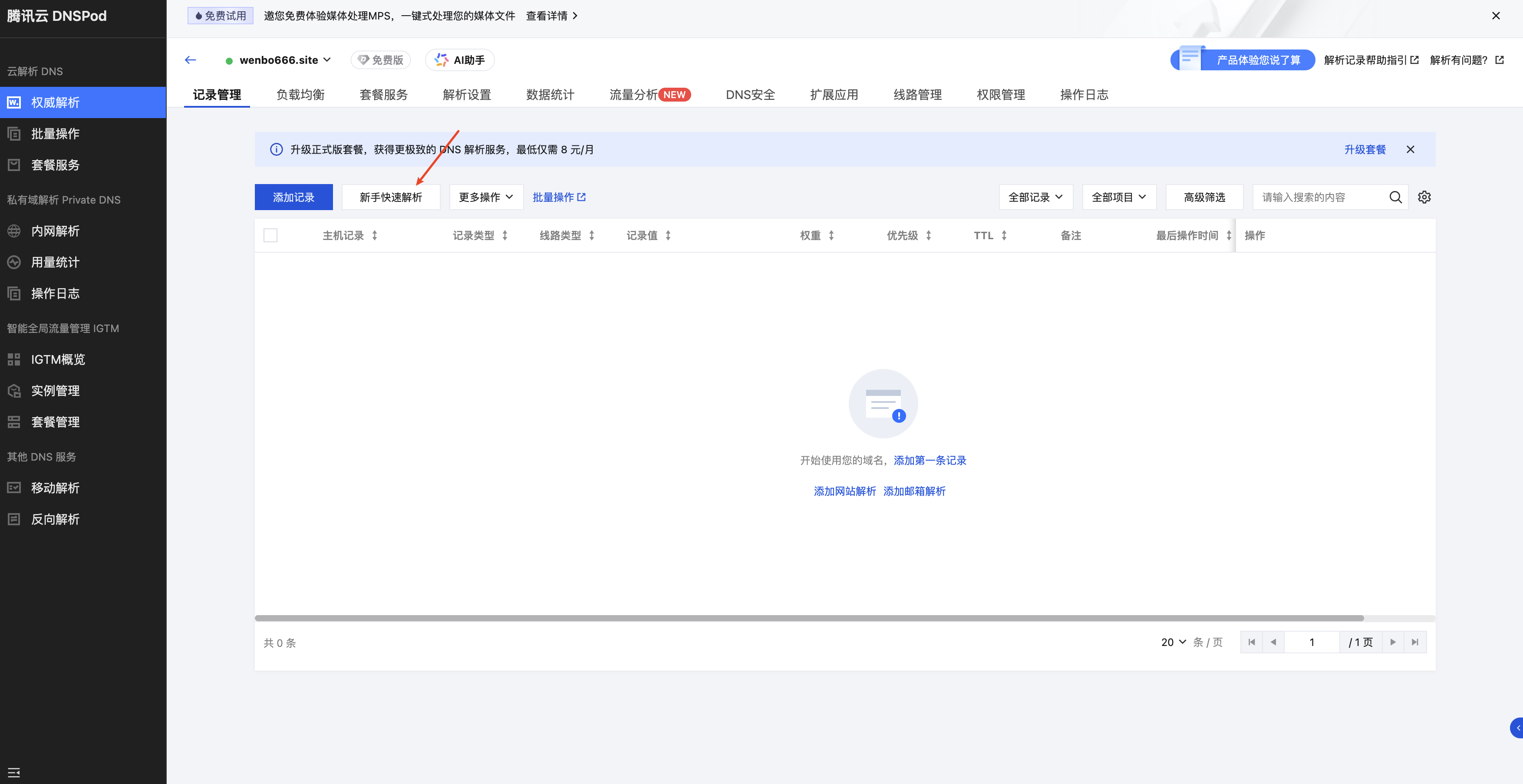The image size is (1523, 784).
Task: Select 内网解析 in the sidebar
Action: pos(55,231)
